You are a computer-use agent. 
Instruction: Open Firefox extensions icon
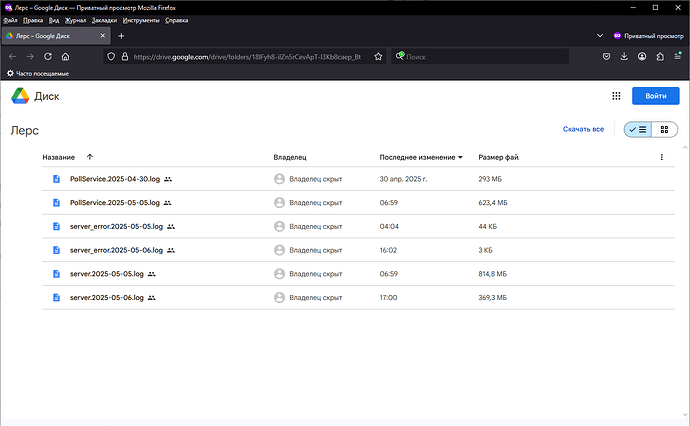click(660, 56)
